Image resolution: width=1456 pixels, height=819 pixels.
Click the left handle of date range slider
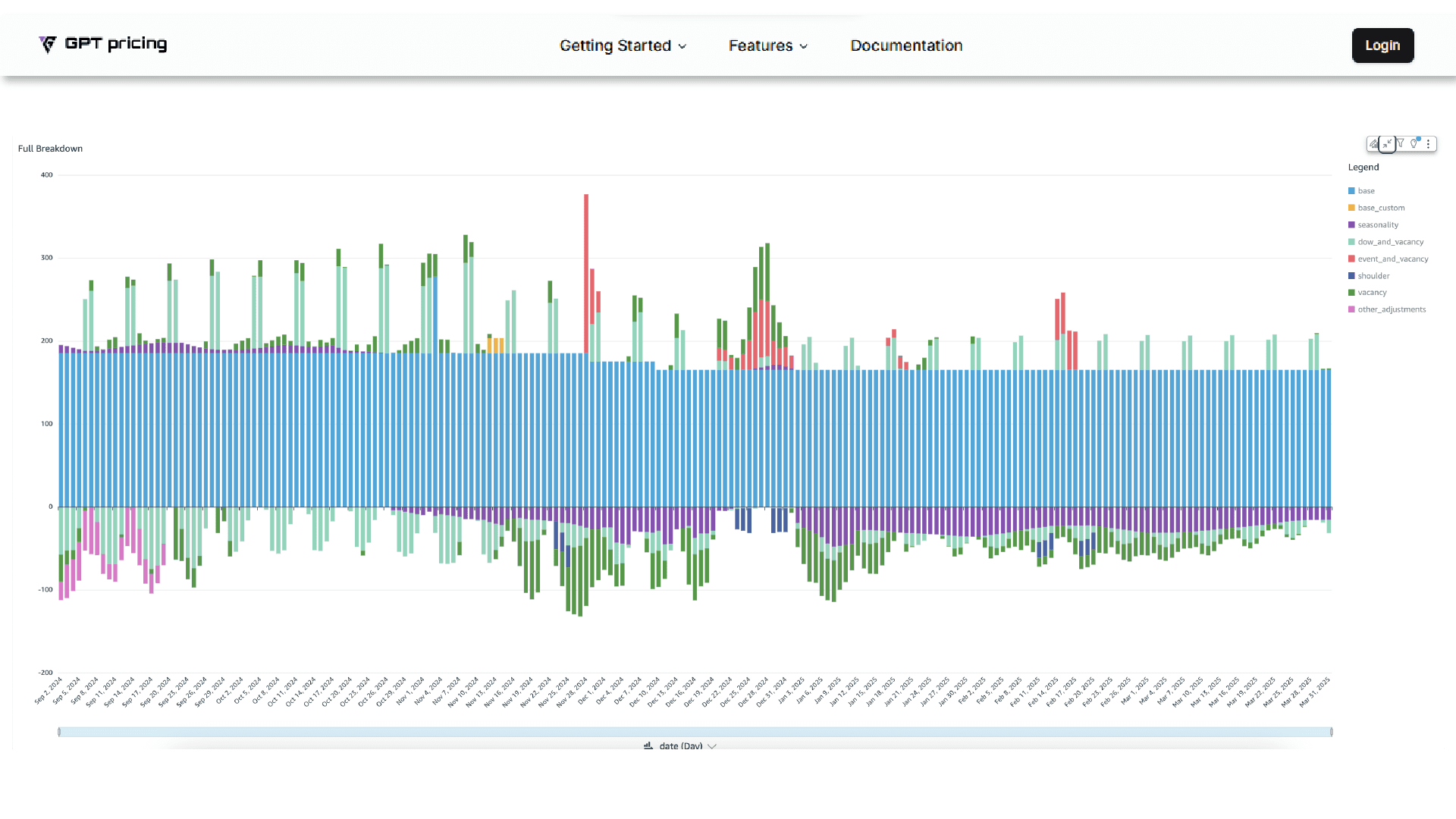[59, 732]
